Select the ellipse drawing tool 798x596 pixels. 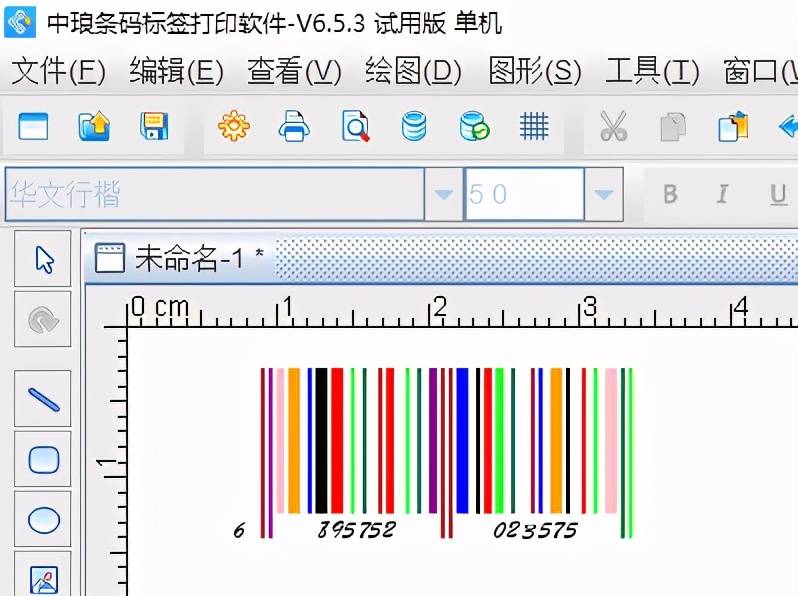(43, 520)
